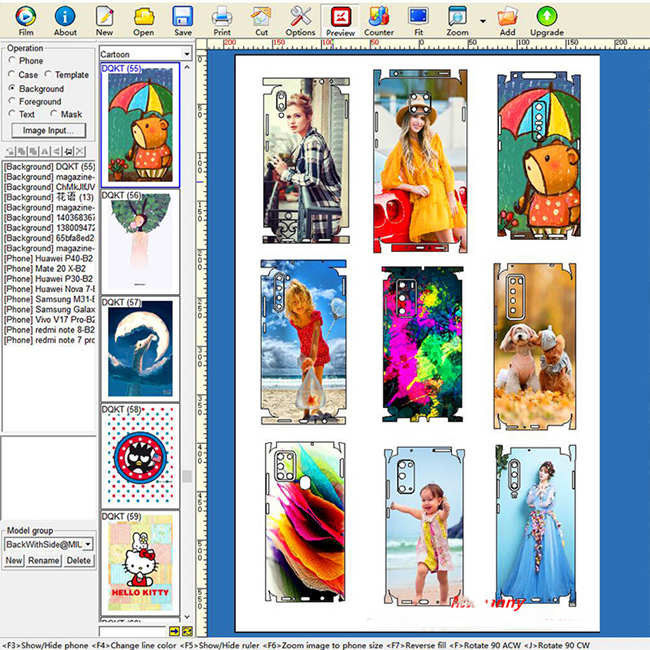Viewport: 650px width, 650px height.
Task: Select Huawei P40 phone entry in list
Action: pyautogui.click(x=49, y=259)
